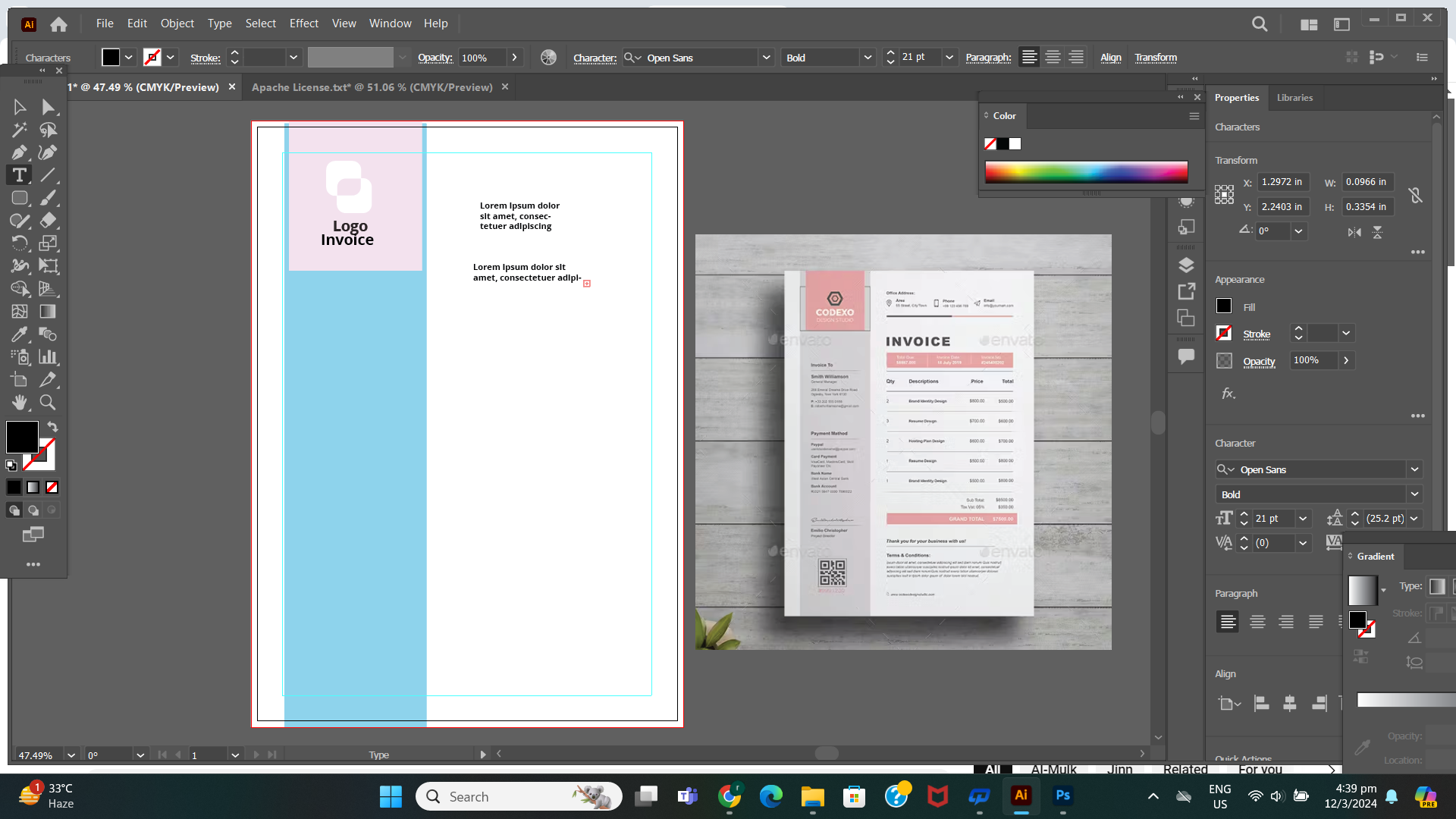Select the Free Transform tool
The image size is (1456, 819).
48,266
